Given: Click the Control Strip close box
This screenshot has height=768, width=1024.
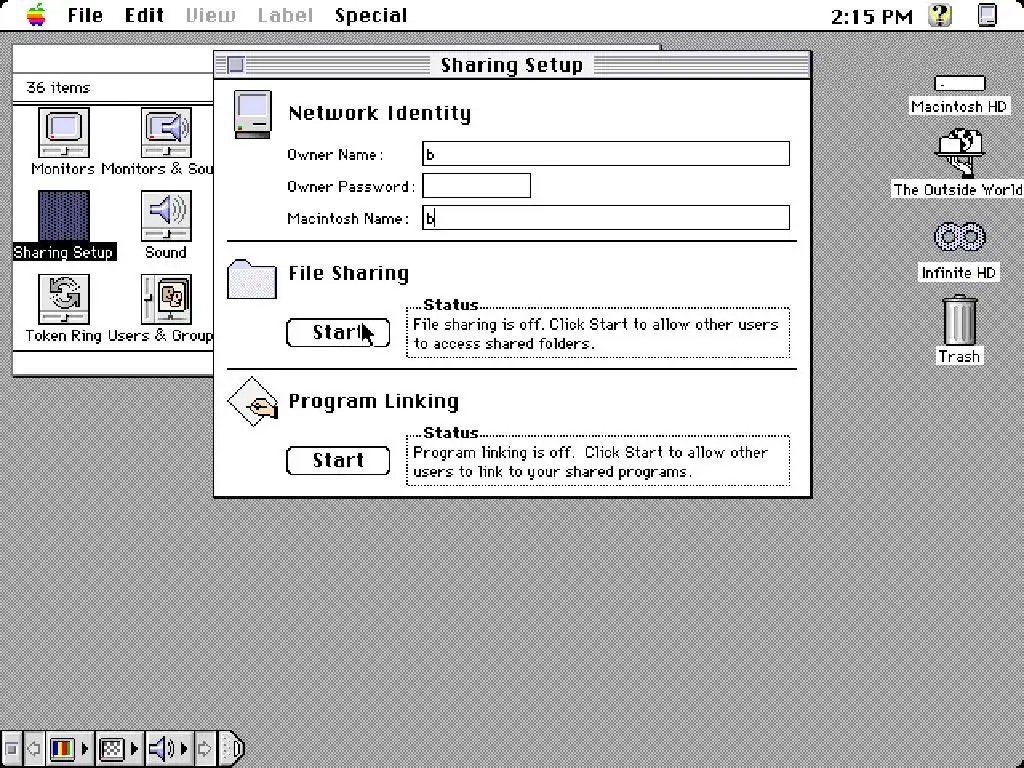Looking at the screenshot, I should tap(10, 748).
